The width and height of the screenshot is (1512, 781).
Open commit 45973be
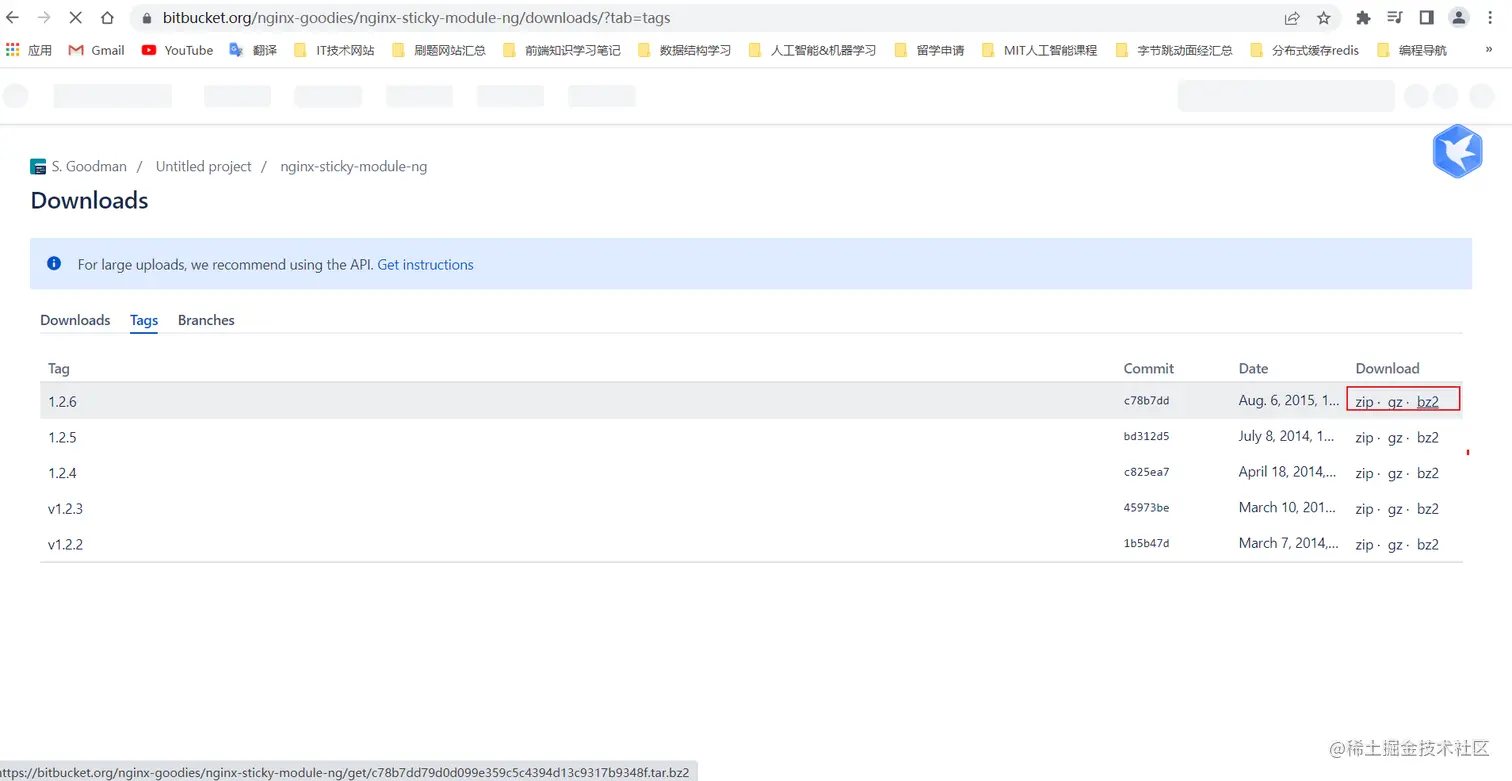1146,508
